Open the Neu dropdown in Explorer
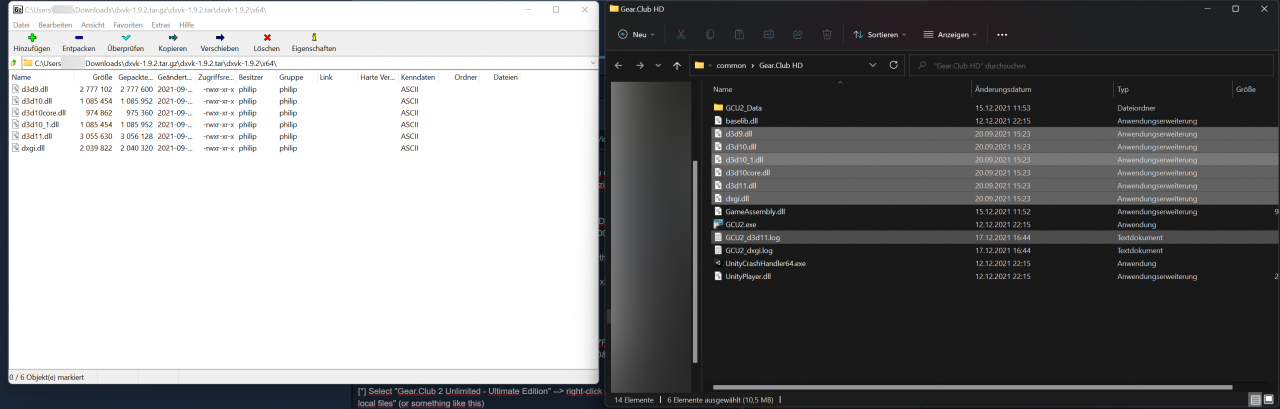This screenshot has width=1280, height=409. [637, 34]
